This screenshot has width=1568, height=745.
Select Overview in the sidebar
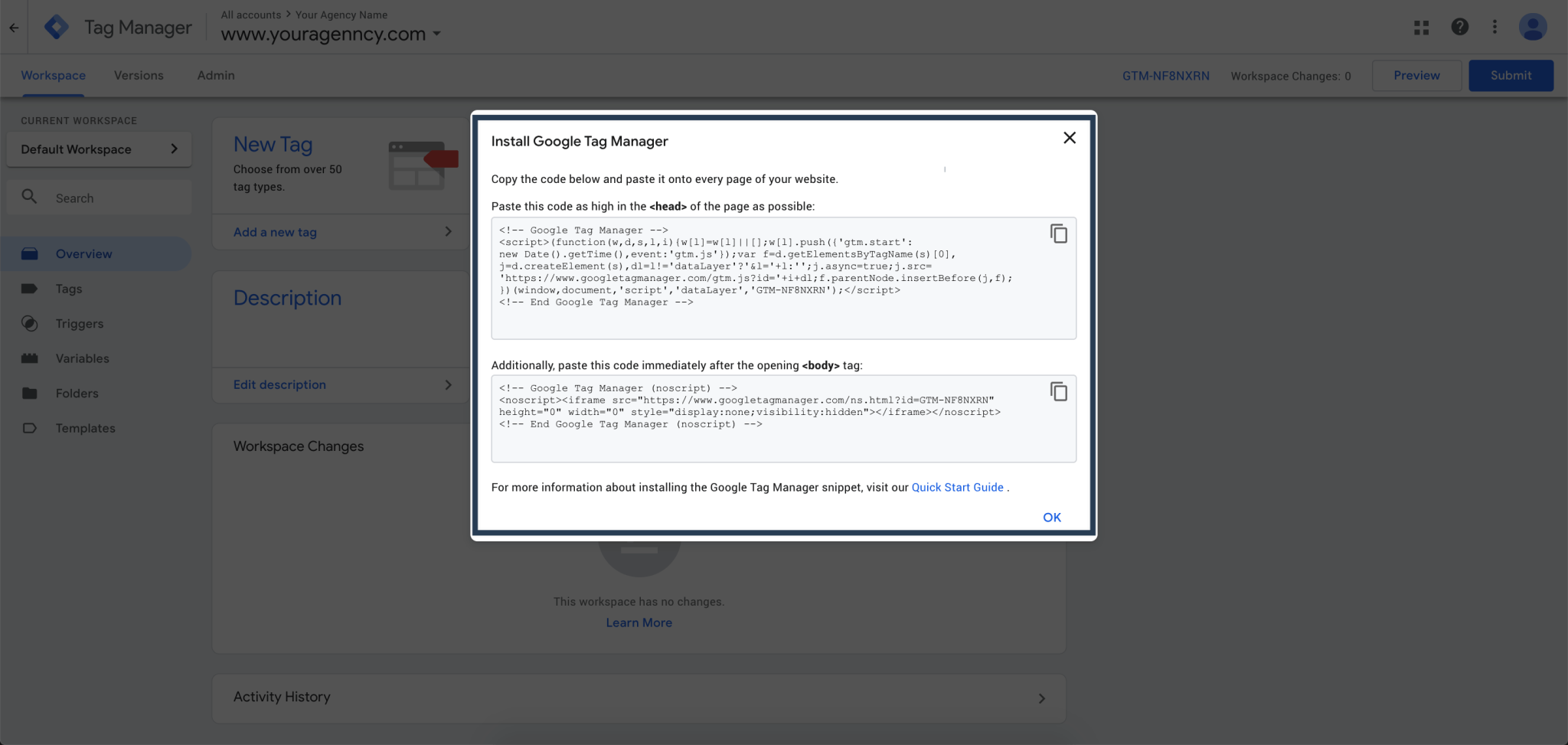tap(96, 253)
